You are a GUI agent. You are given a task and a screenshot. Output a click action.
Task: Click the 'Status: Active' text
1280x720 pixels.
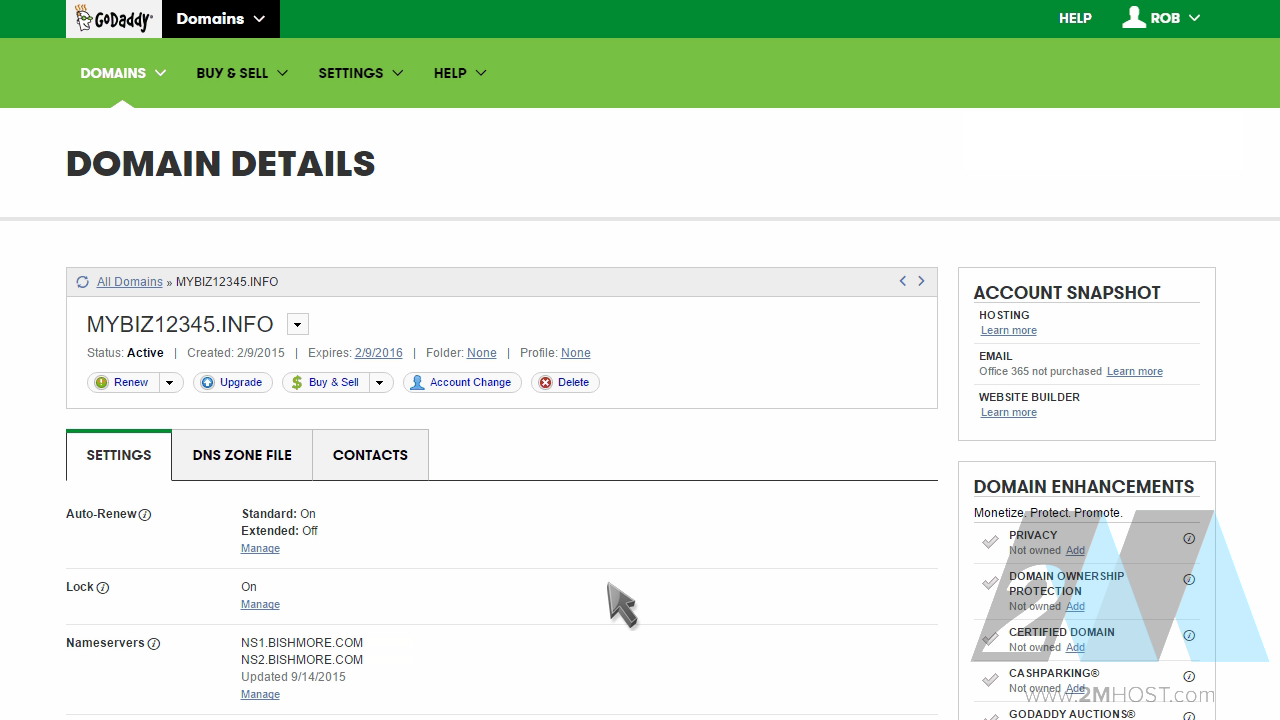click(125, 353)
